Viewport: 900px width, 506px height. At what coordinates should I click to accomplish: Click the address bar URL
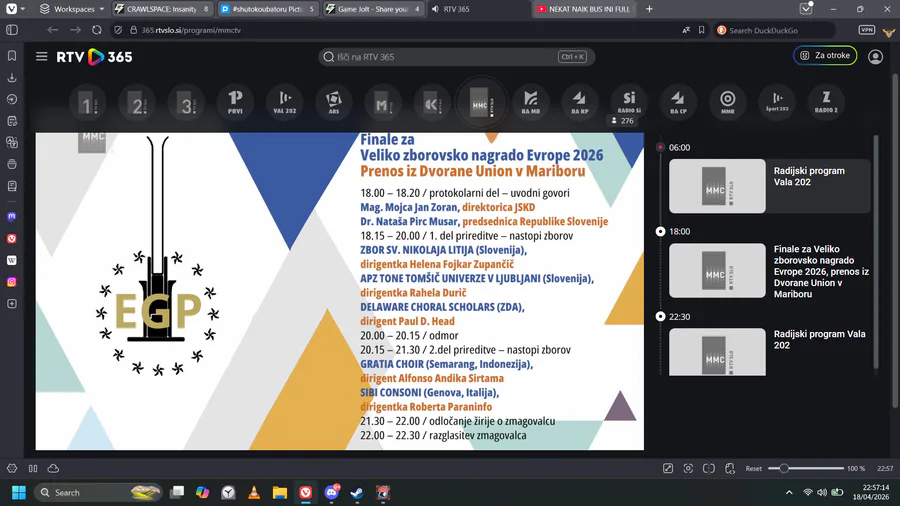(x=191, y=30)
